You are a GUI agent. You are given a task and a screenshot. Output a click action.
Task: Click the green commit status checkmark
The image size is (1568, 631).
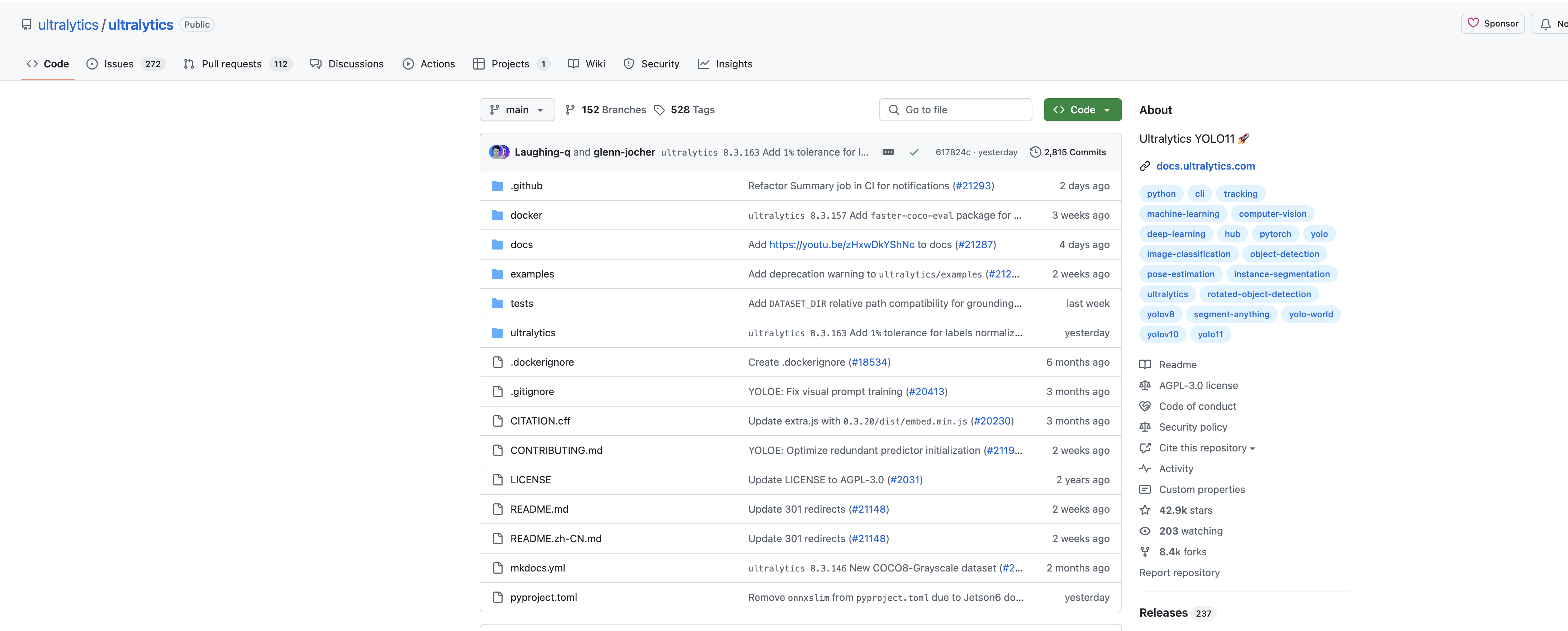(914, 152)
